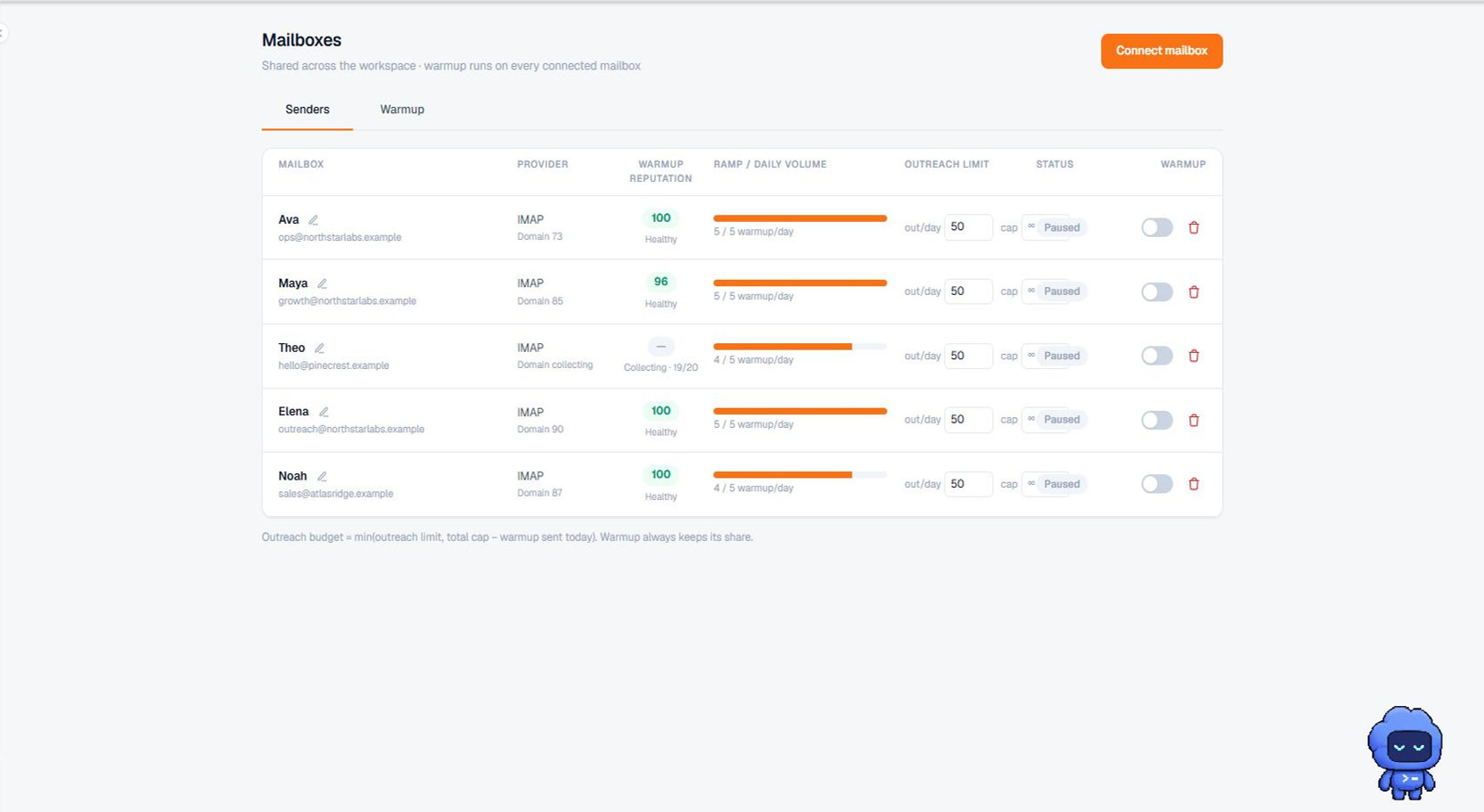Rename Theo via the edit pencil
1484x812 pixels.
(319, 349)
